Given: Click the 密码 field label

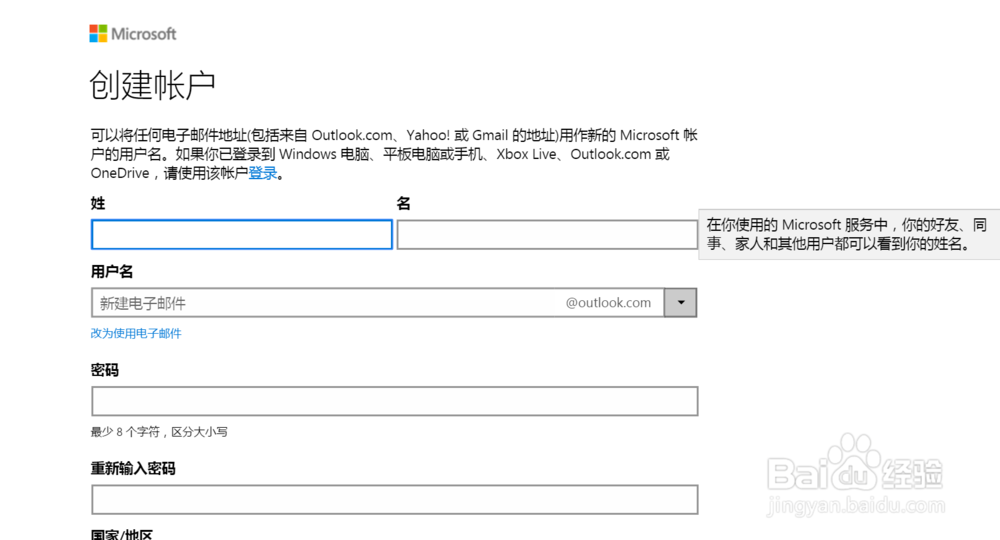Looking at the screenshot, I should 105,370.
